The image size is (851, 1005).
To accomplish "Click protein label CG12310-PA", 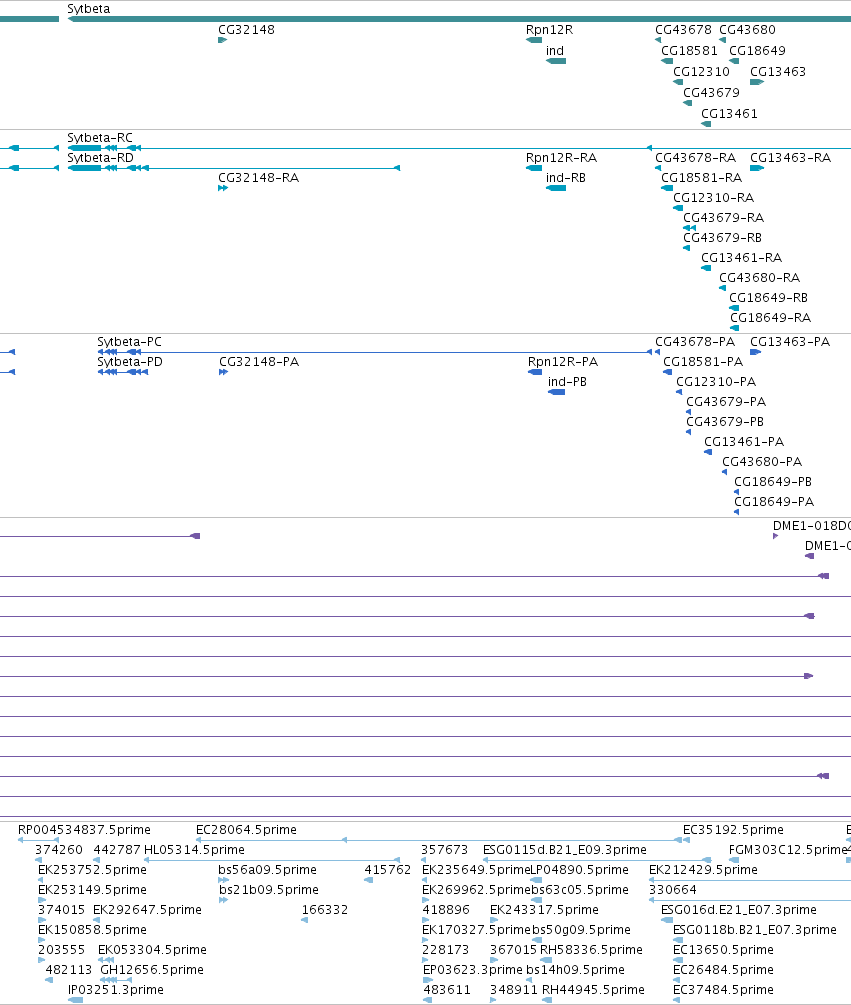I will pyautogui.click(x=716, y=381).
